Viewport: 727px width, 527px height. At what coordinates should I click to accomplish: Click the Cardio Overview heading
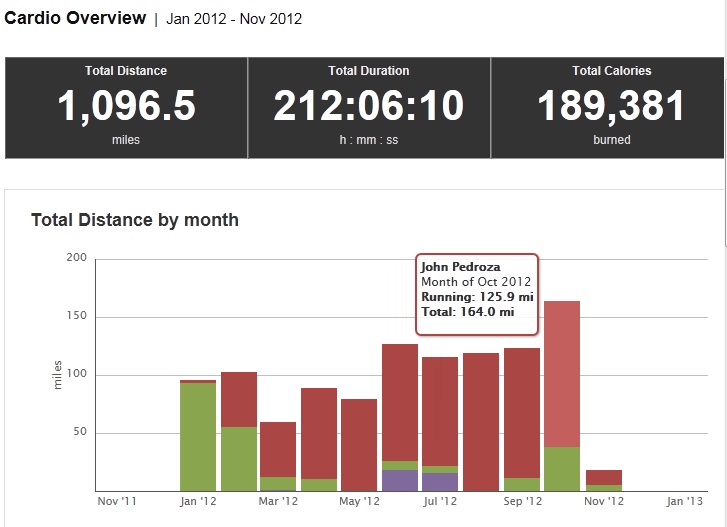(x=75, y=18)
